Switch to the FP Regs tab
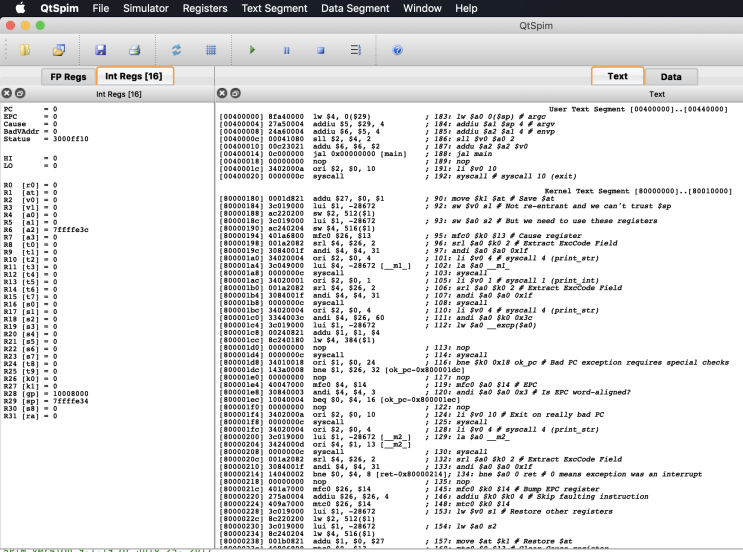743x552 pixels. (67, 76)
